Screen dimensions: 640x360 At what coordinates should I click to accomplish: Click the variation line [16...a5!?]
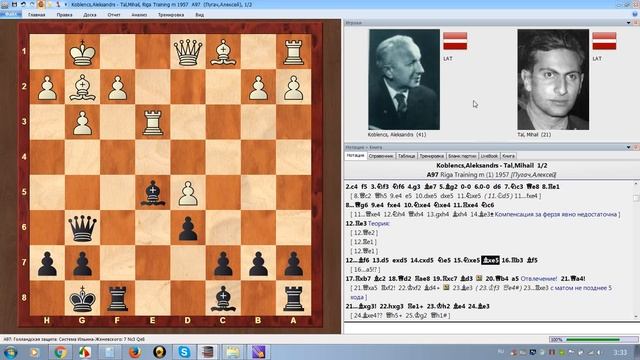click(x=365, y=269)
